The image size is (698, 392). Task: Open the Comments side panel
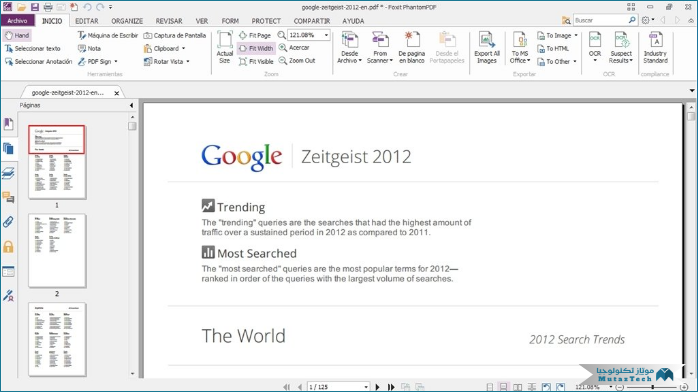(x=8, y=198)
